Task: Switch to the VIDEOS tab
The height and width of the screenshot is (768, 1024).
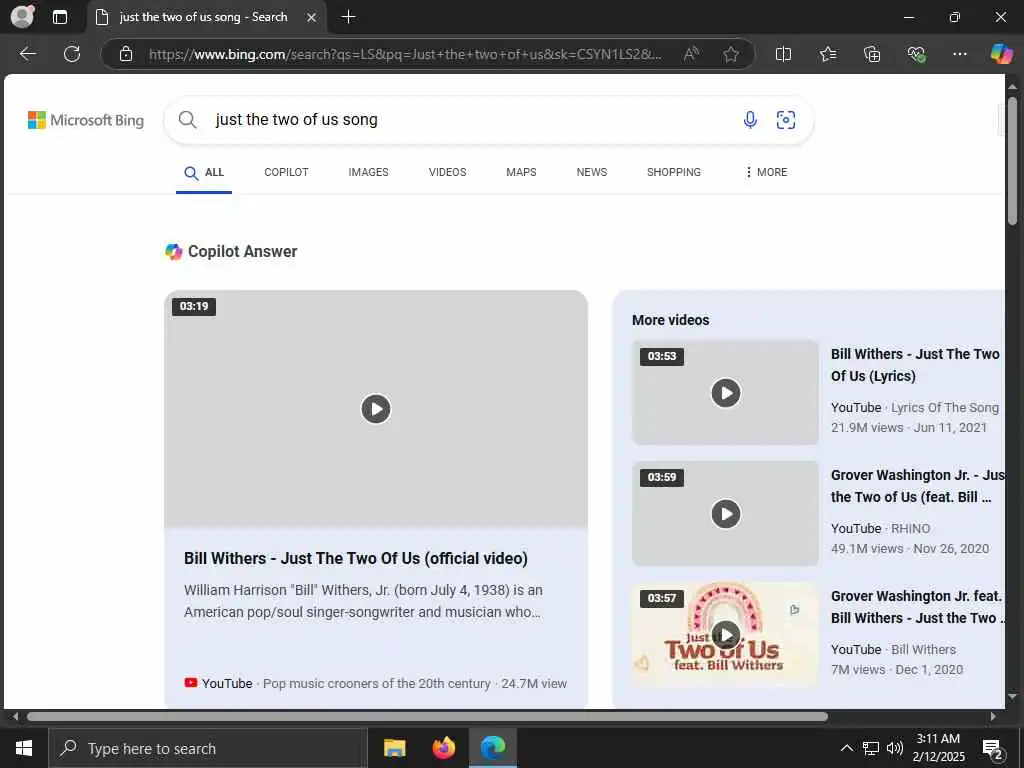Action: pyautogui.click(x=447, y=172)
